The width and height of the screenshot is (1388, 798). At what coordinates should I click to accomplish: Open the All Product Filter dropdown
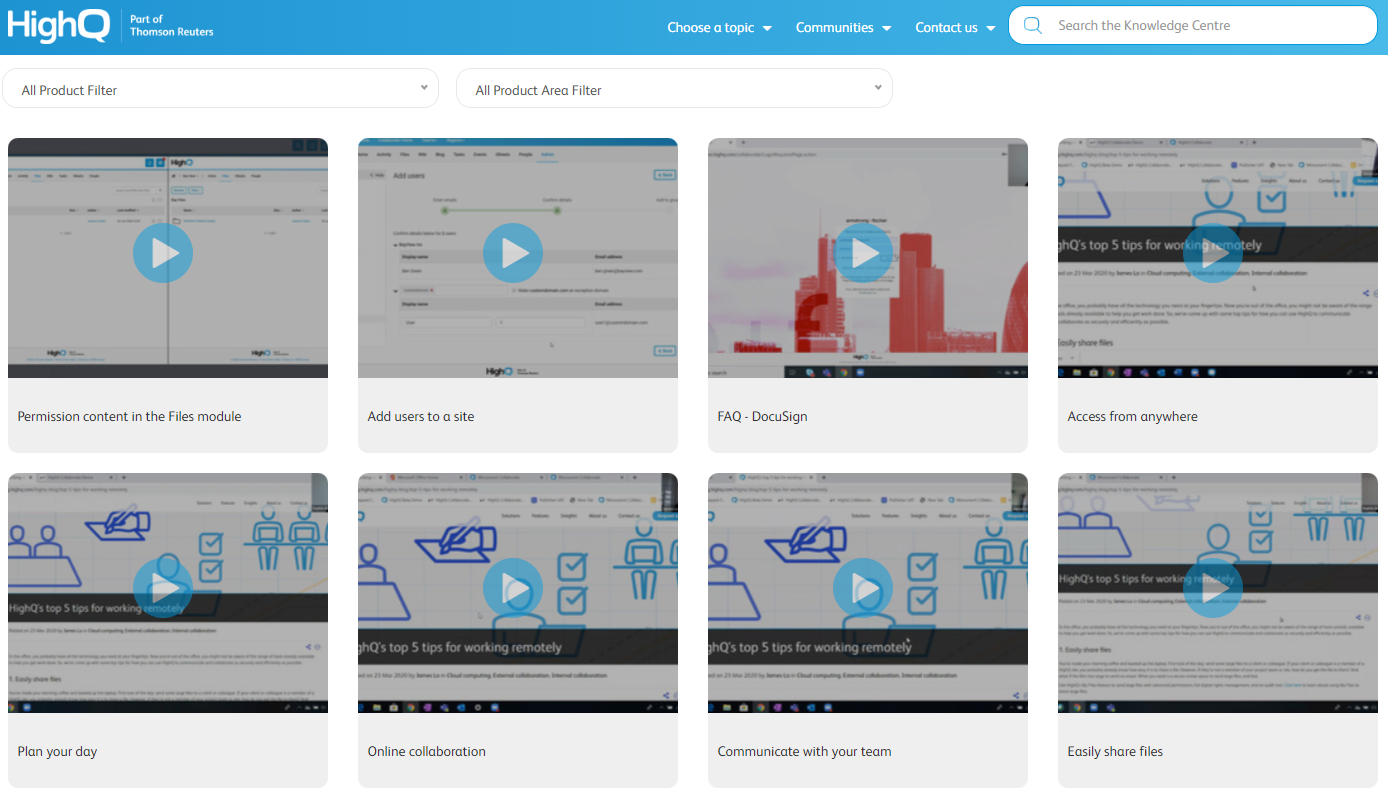coord(220,89)
